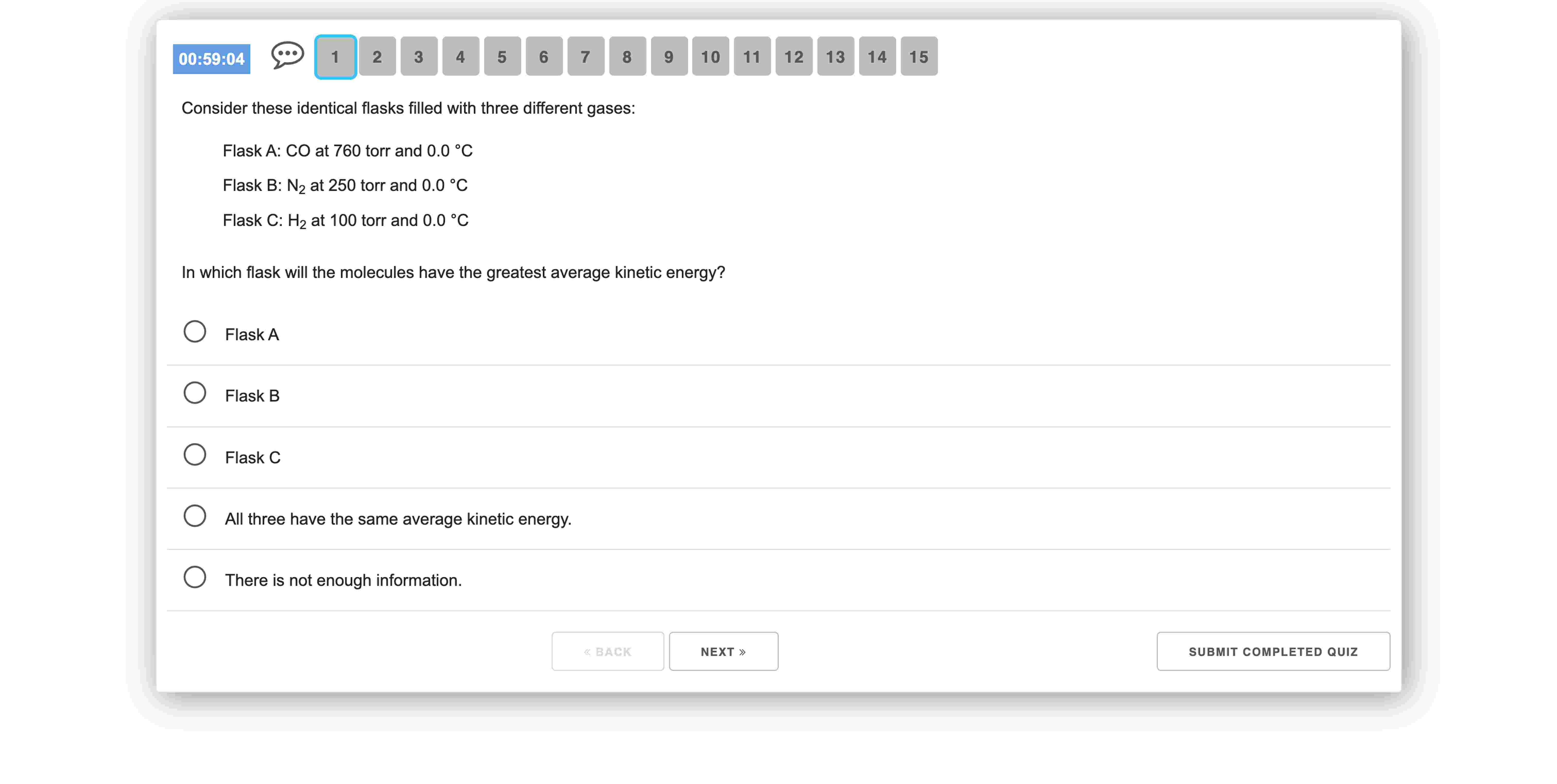Screen dimensions: 1557x784
Task: Jump to question 2
Action: 377,57
